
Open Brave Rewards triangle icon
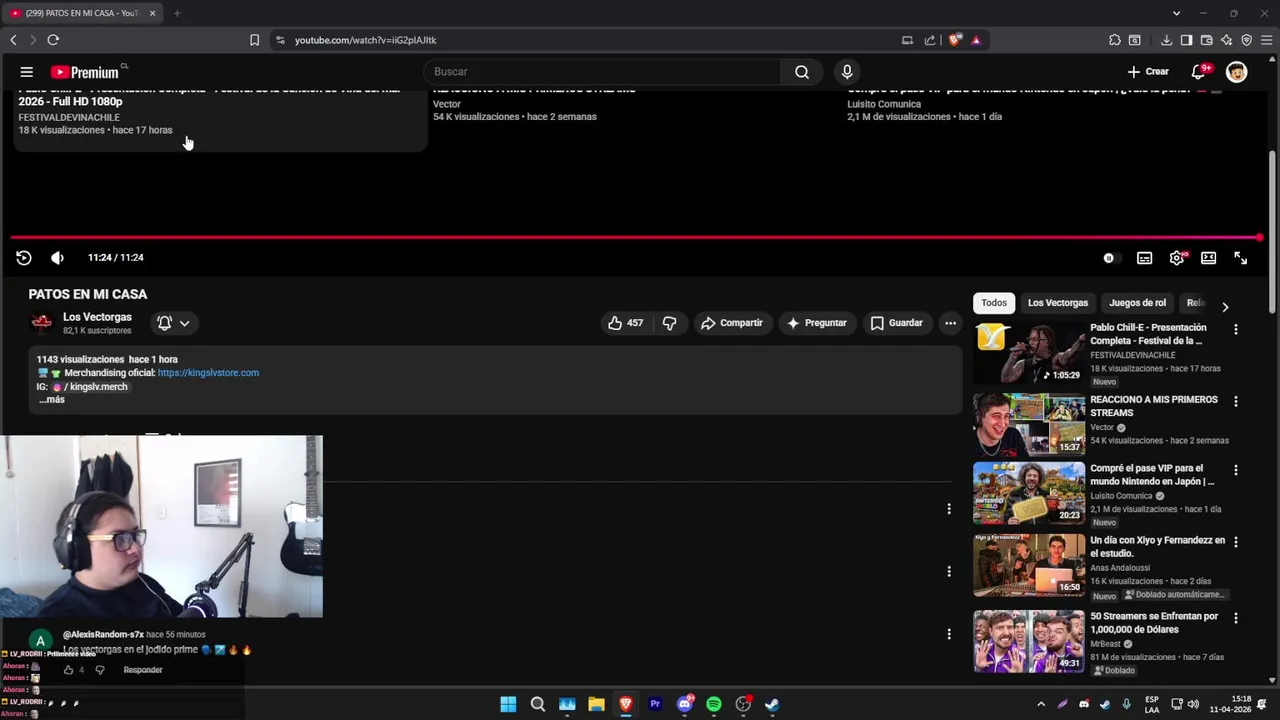coord(976,40)
